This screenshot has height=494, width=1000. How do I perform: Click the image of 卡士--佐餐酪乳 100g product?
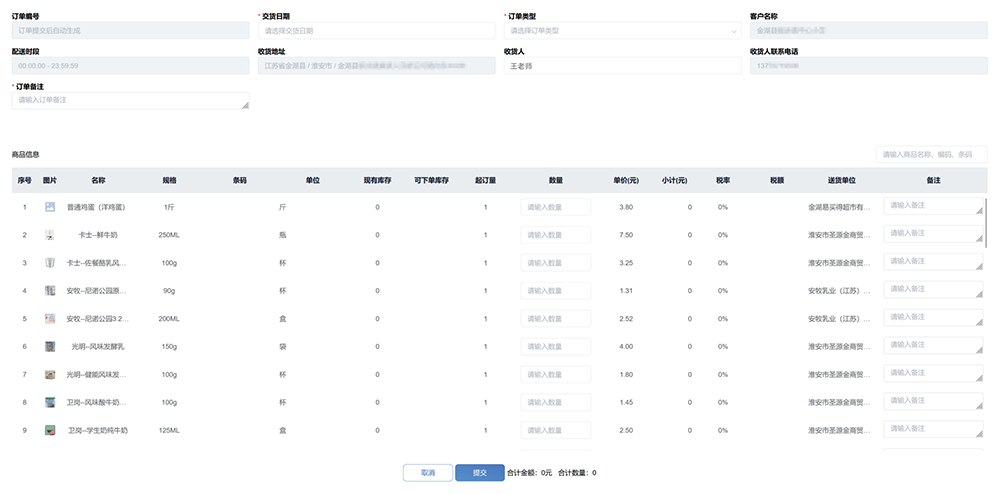tap(50, 263)
